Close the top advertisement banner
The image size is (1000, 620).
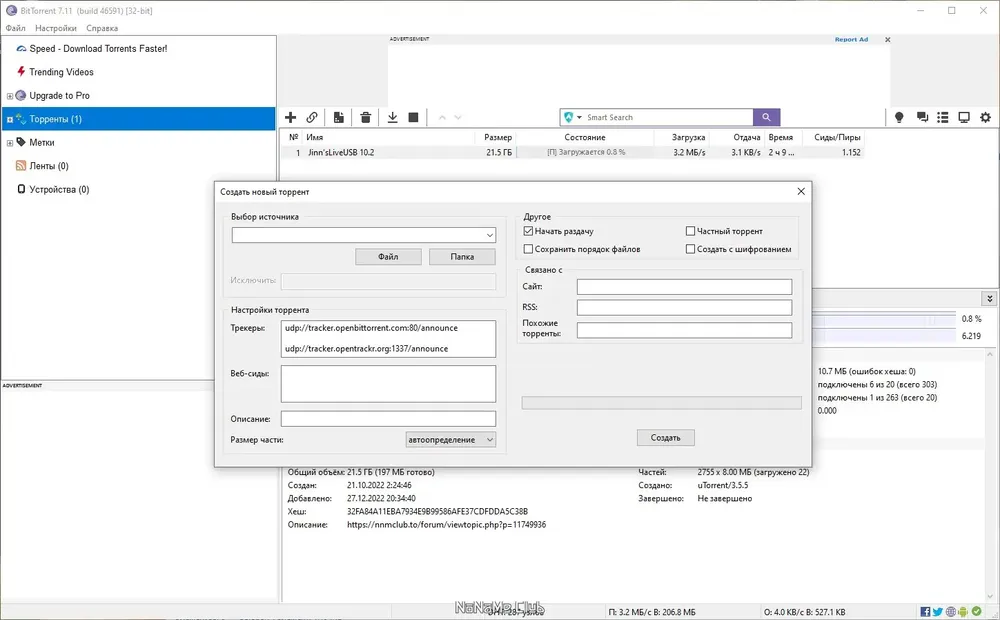point(887,40)
